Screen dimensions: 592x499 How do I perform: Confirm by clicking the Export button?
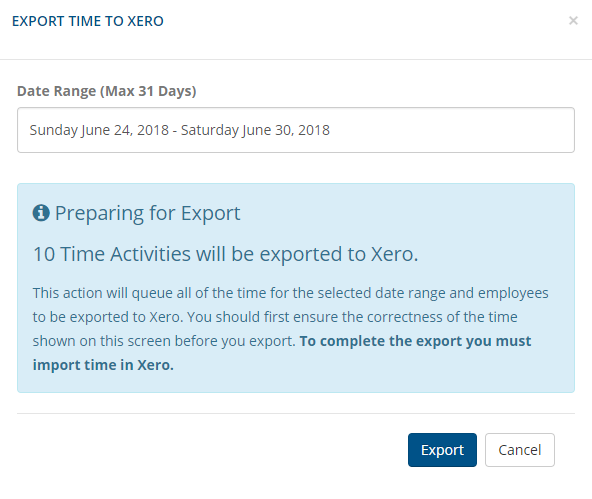click(442, 450)
